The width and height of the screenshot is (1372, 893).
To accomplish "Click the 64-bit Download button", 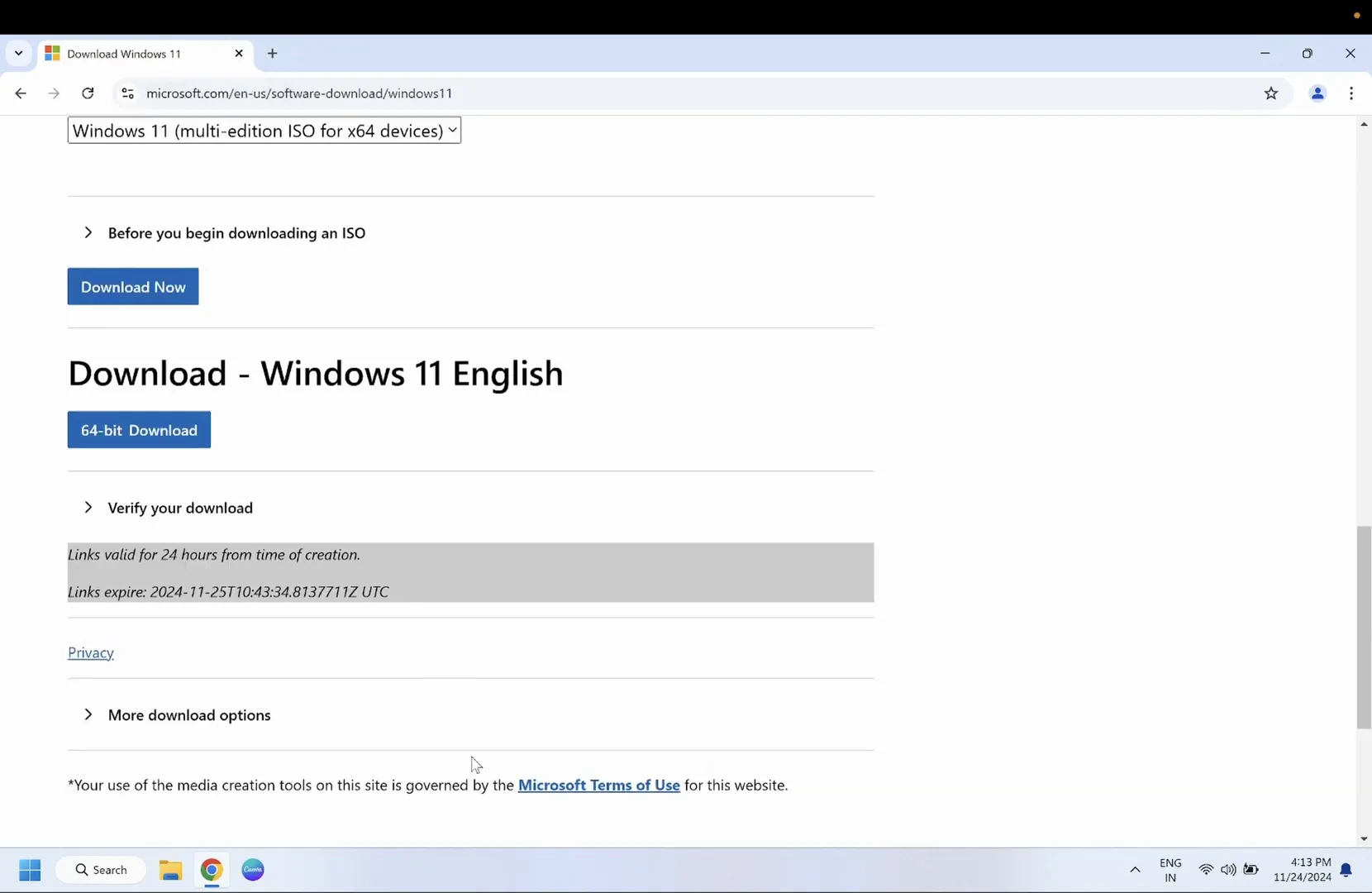I will (x=139, y=430).
